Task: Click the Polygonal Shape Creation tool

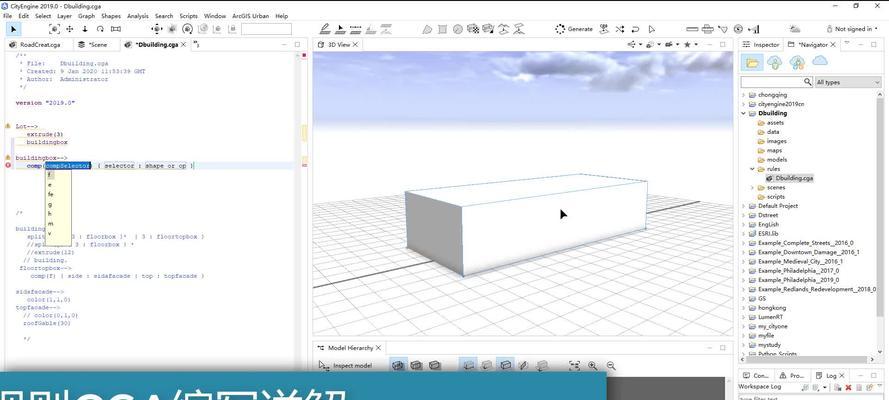Action: [427, 29]
